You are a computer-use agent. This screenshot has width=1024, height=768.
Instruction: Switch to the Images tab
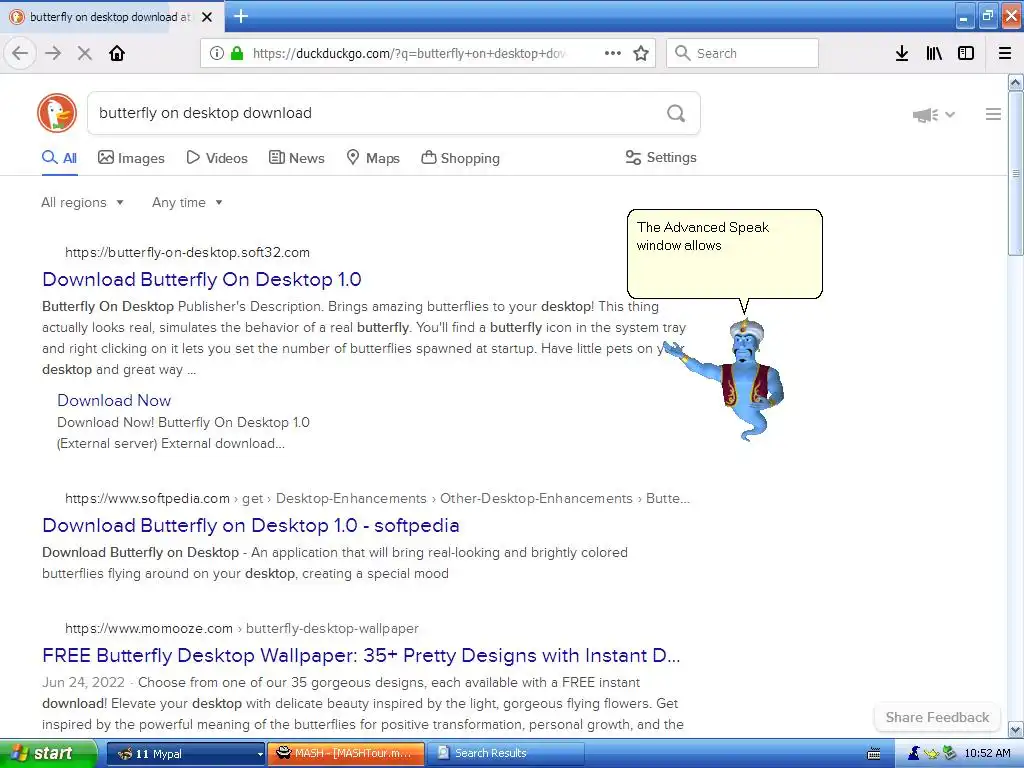pos(131,158)
